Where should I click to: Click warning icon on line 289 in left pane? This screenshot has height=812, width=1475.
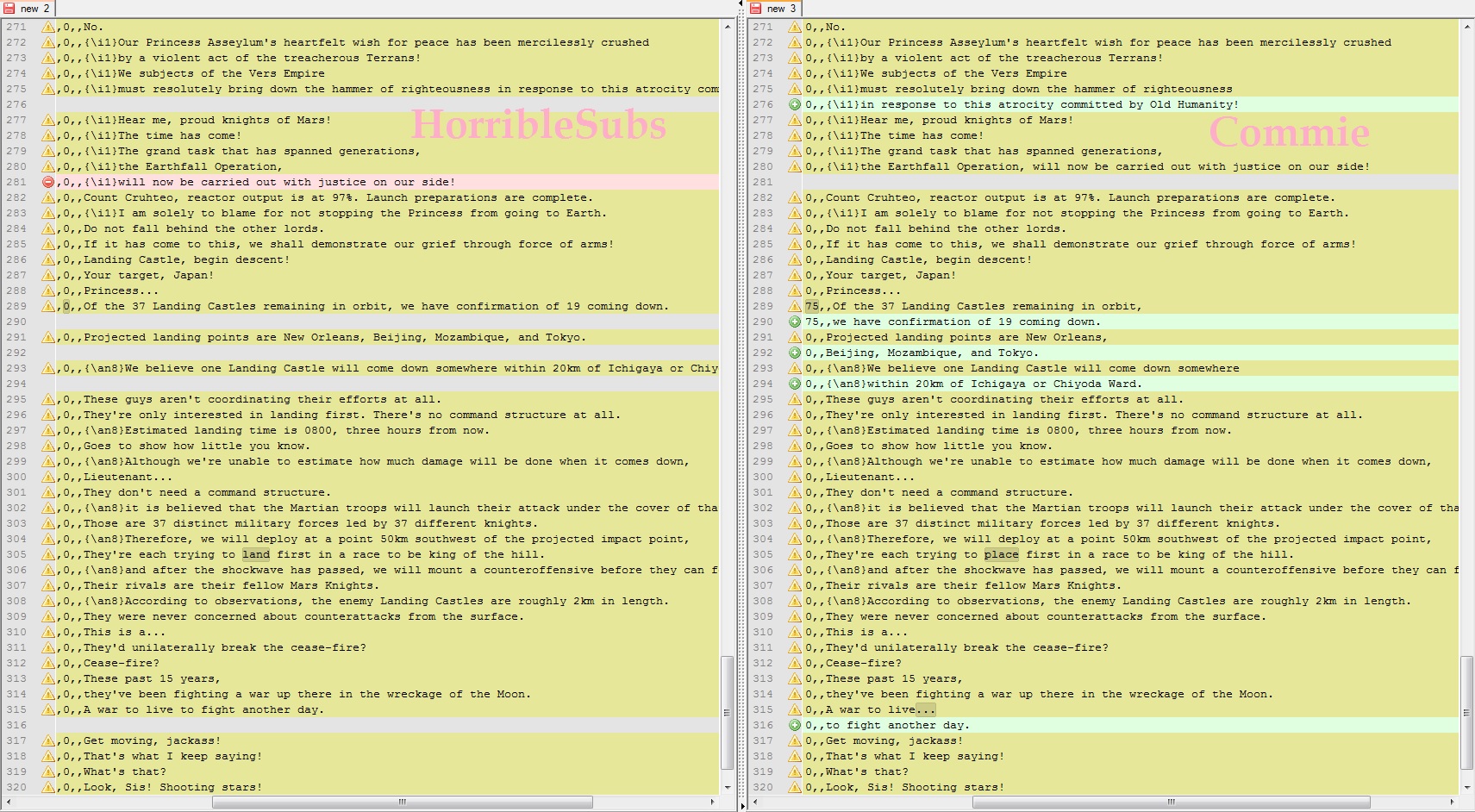pyautogui.click(x=48, y=306)
